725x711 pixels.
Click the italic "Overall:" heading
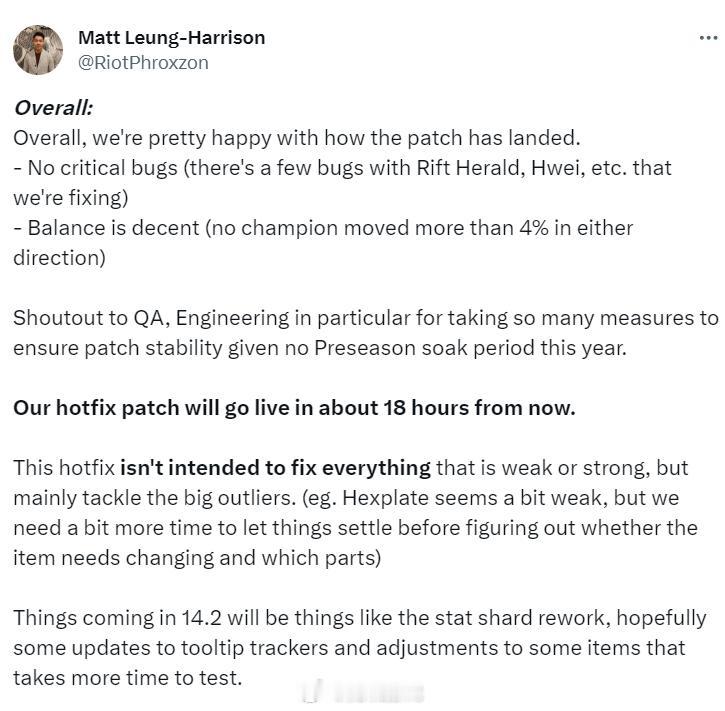coord(53,108)
